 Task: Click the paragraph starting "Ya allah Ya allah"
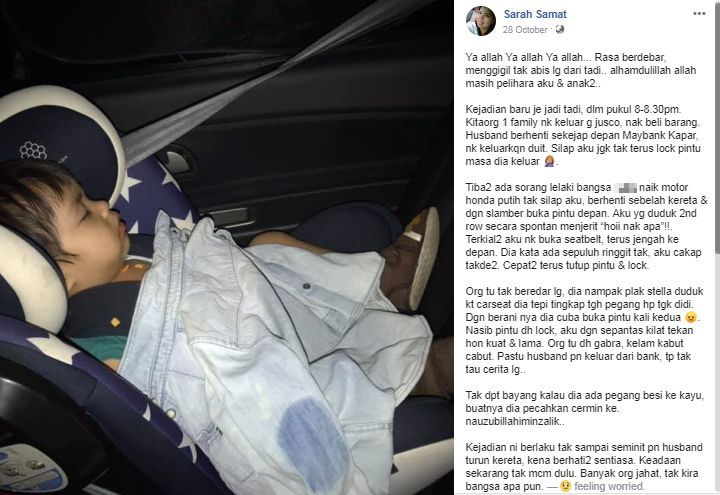580,70
